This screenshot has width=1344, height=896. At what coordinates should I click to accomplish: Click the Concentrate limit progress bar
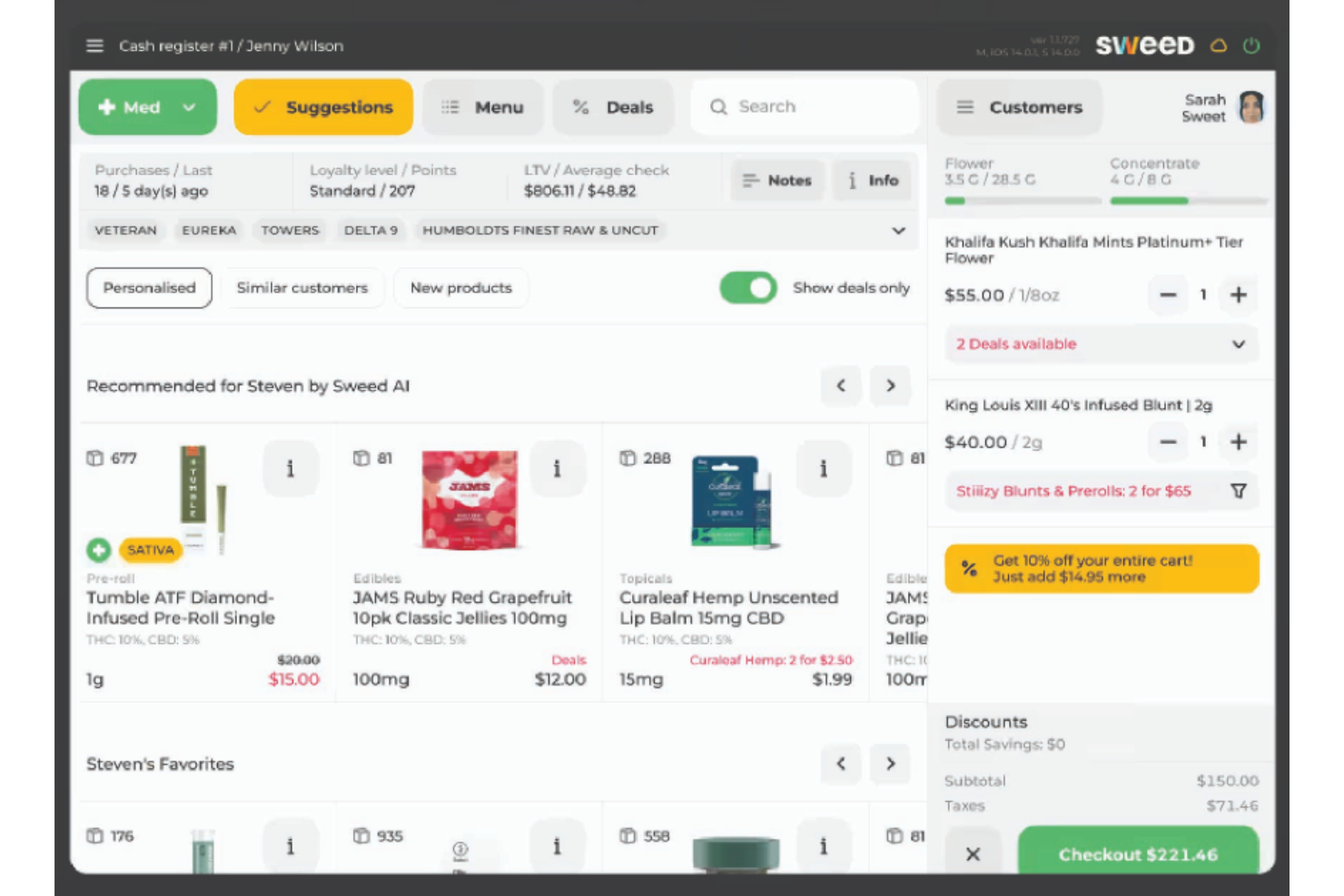[x=1188, y=201]
